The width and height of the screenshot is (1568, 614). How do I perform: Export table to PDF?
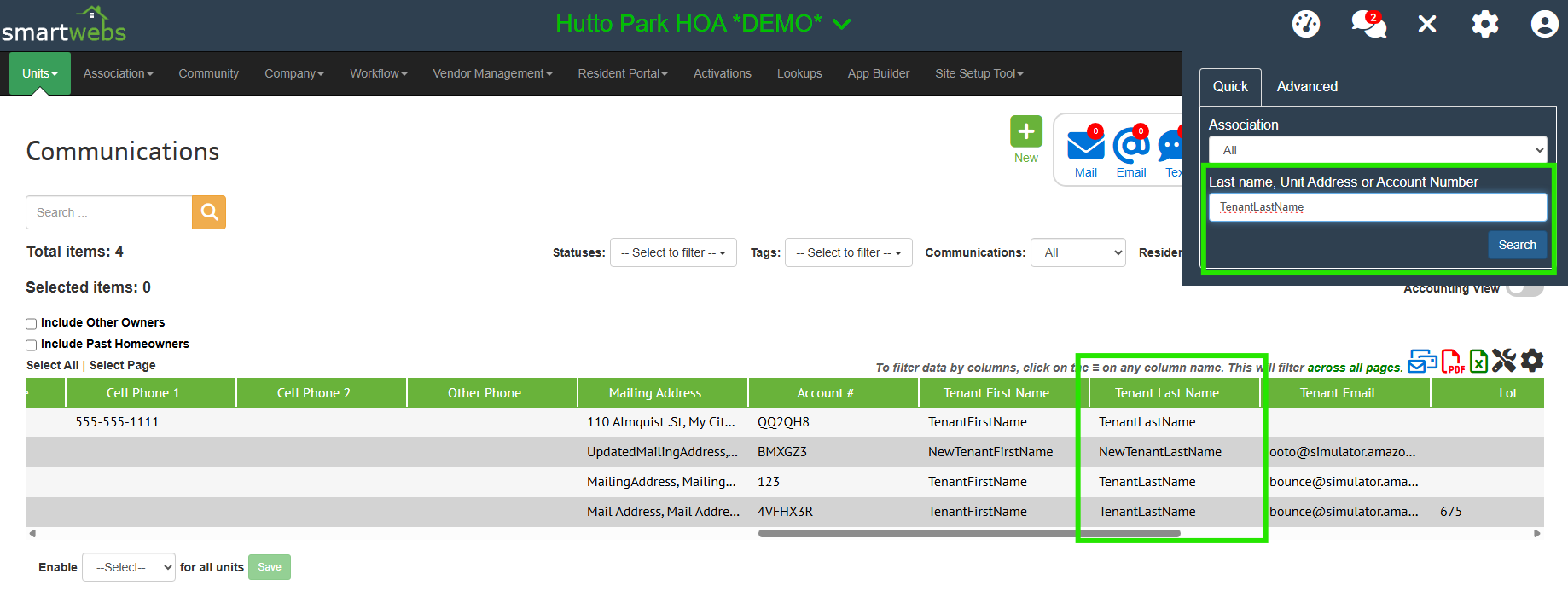click(x=1452, y=362)
